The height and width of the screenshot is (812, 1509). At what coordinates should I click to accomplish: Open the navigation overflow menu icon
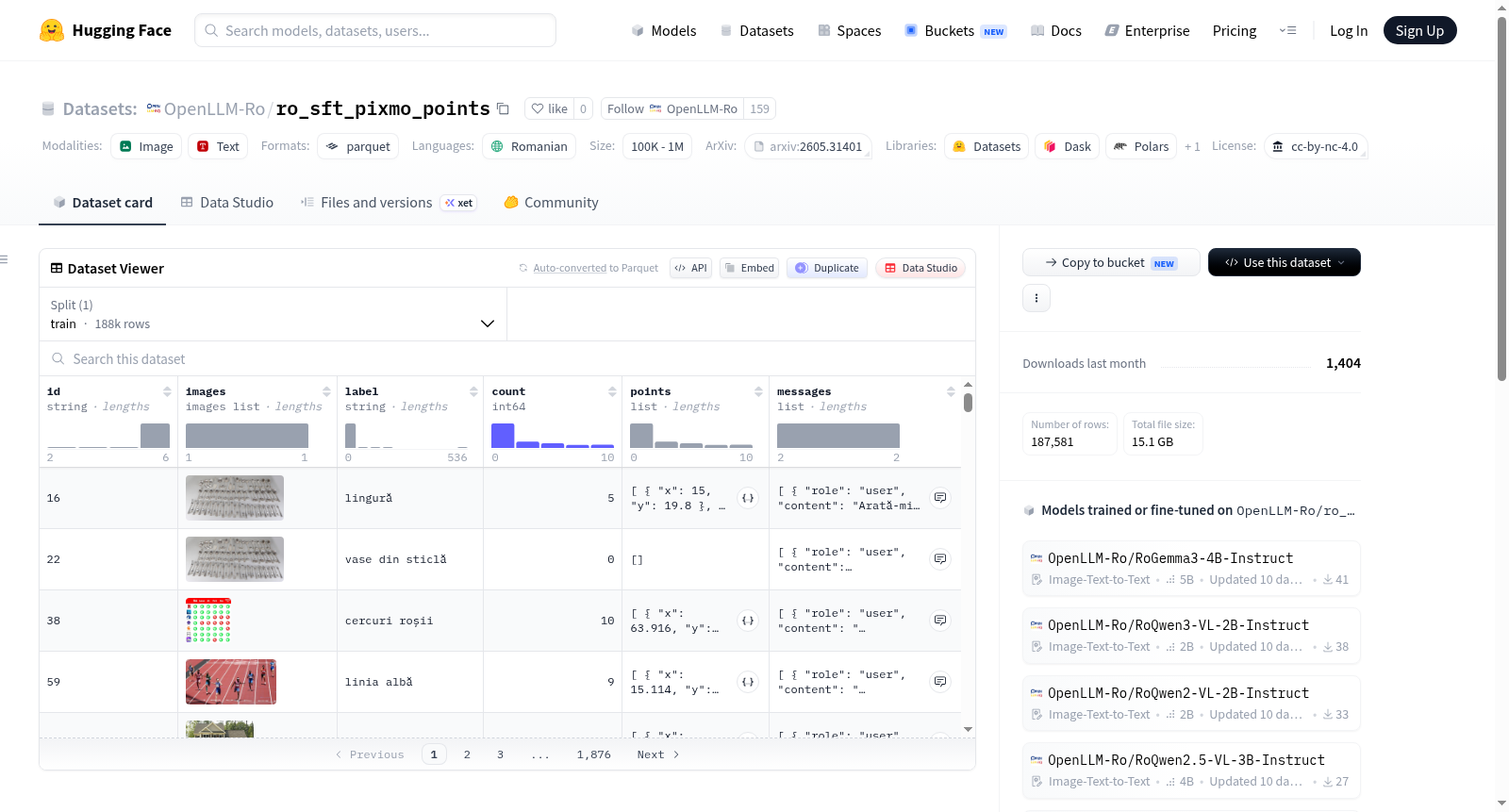[1287, 31]
